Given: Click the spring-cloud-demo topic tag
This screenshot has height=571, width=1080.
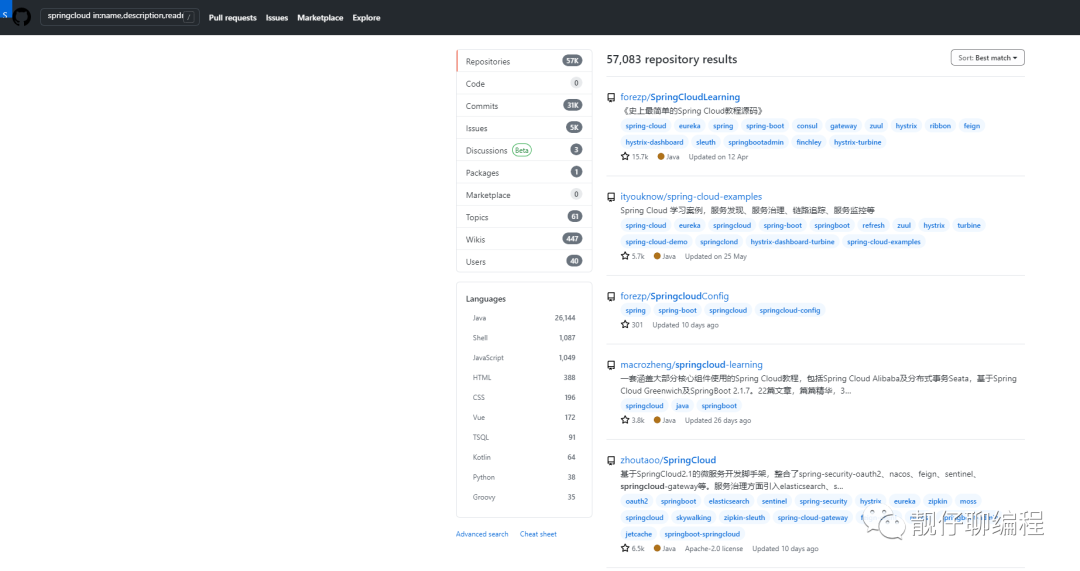Looking at the screenshot, I should [x=656, y=242].
